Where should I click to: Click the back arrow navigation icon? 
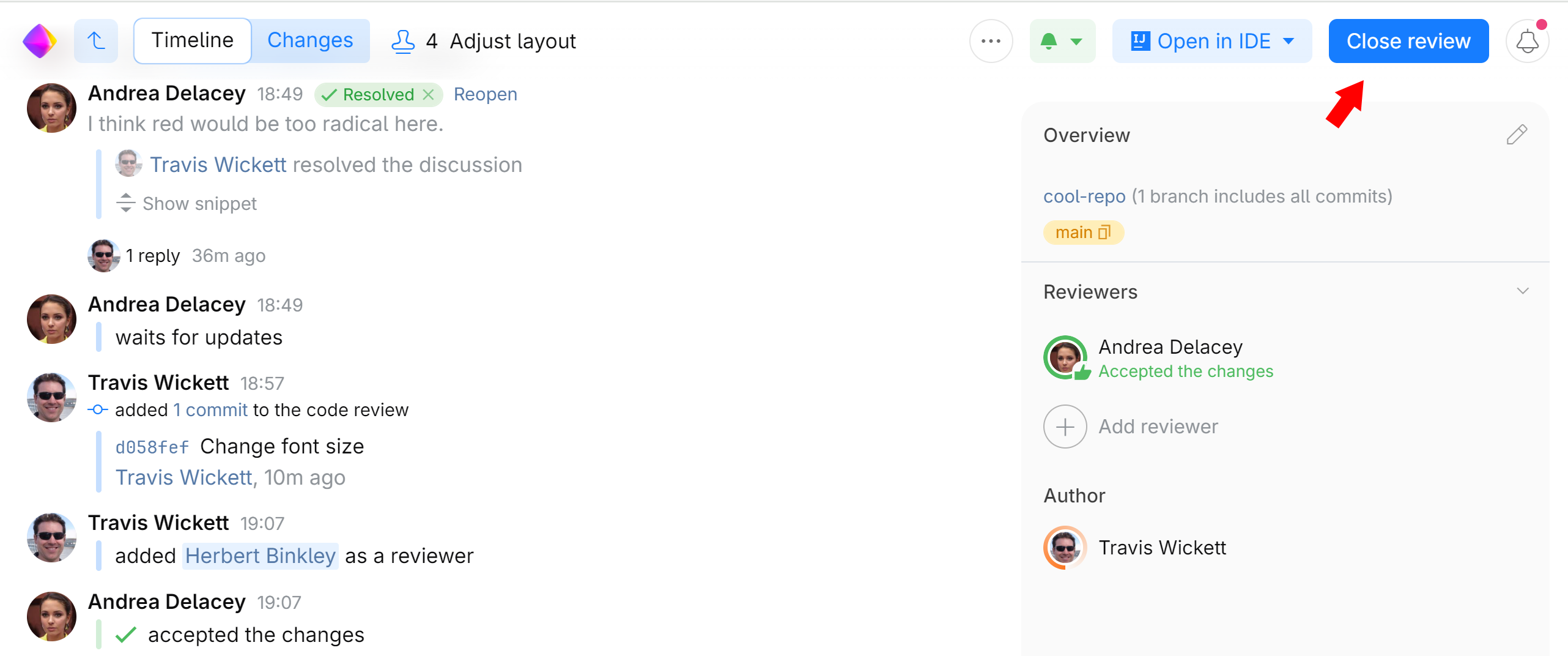[x=96, y=41]
